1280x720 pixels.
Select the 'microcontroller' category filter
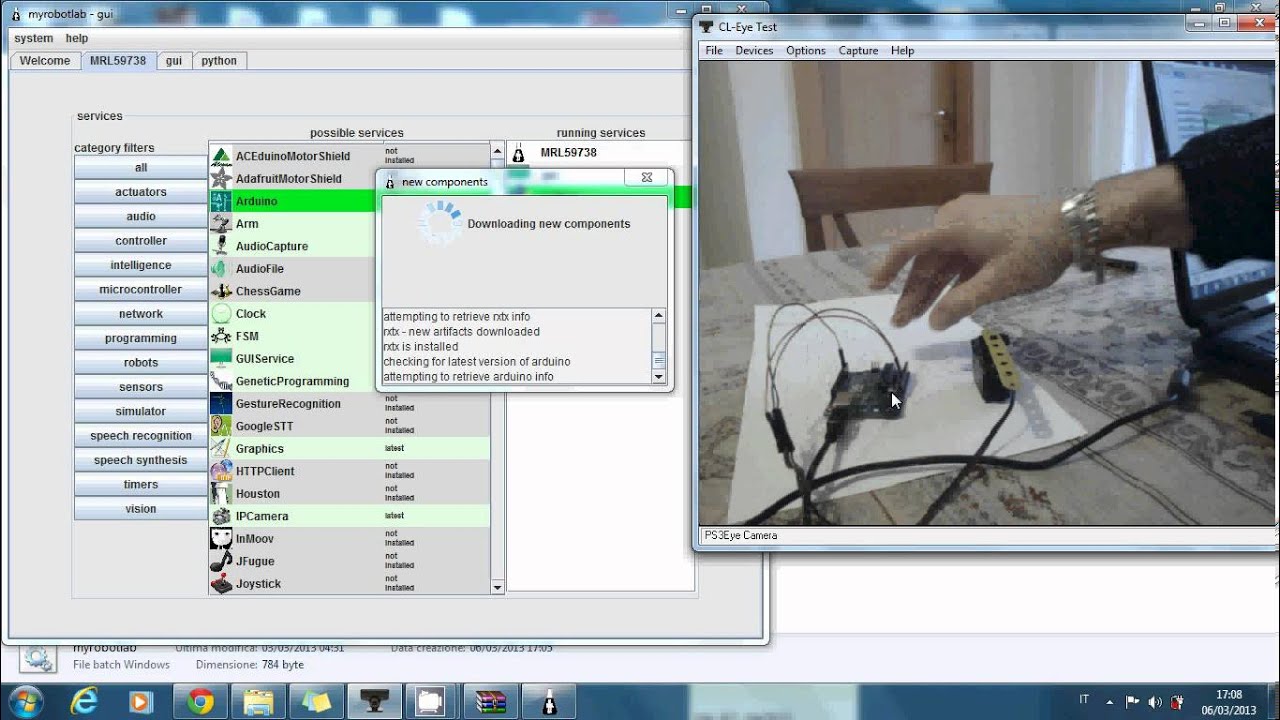(x=141, y=290)
